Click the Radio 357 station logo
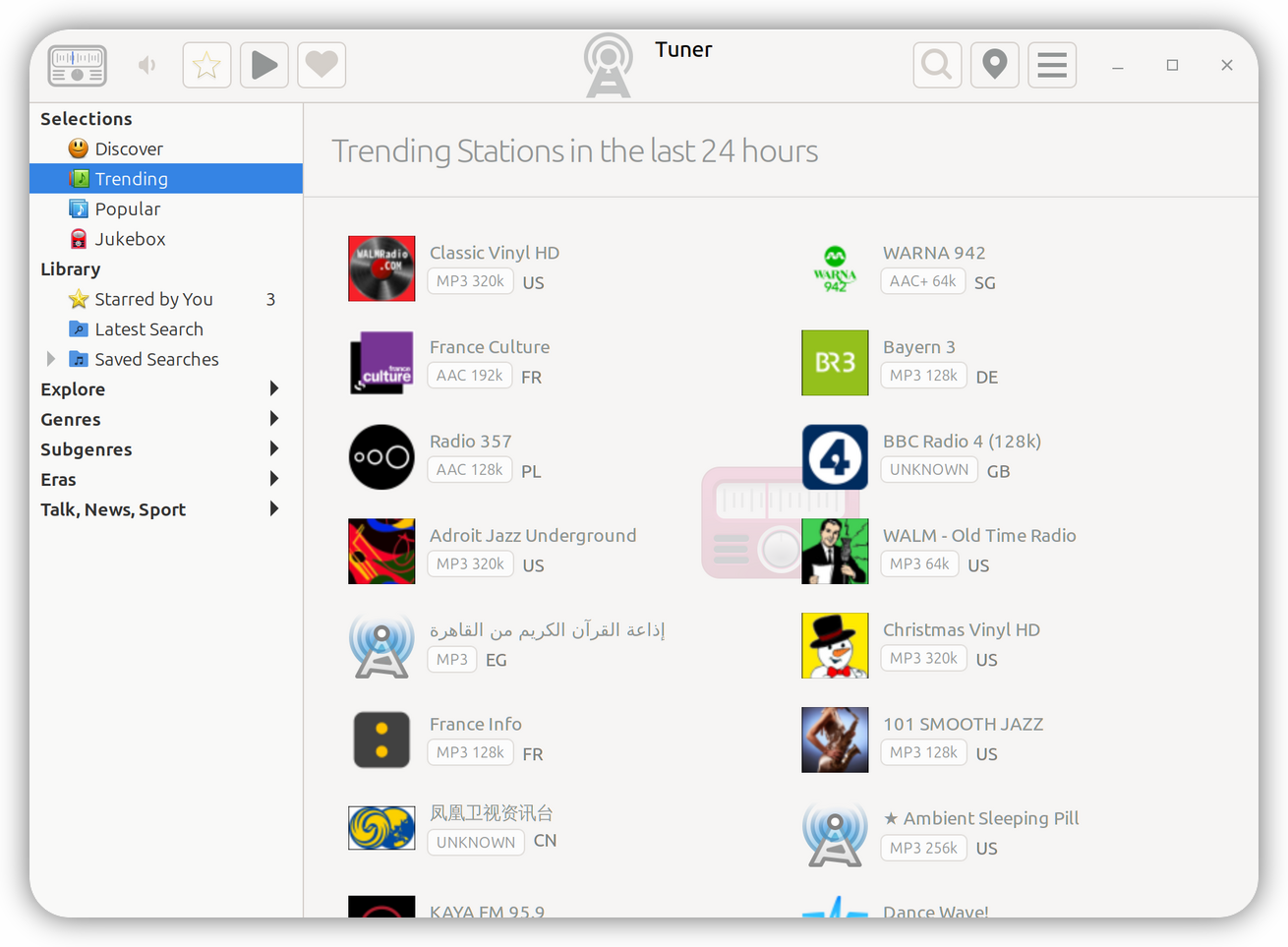Image resolution: width=1288 pixels, height=947 pixels. pyautogui.click(x=381, y=457)
